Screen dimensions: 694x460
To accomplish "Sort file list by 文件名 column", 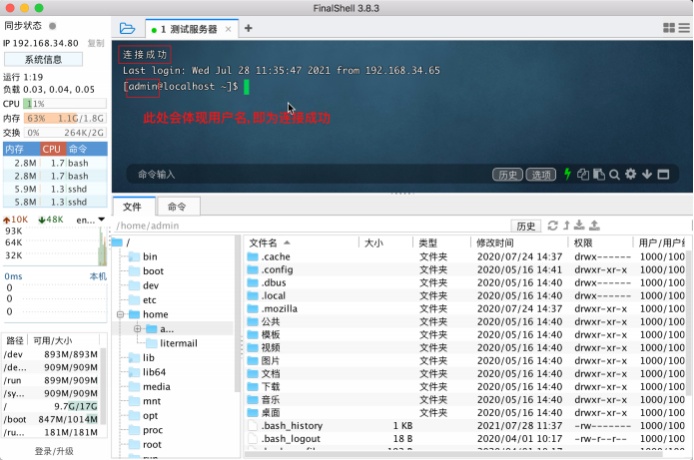I will [x=301, y=243].
